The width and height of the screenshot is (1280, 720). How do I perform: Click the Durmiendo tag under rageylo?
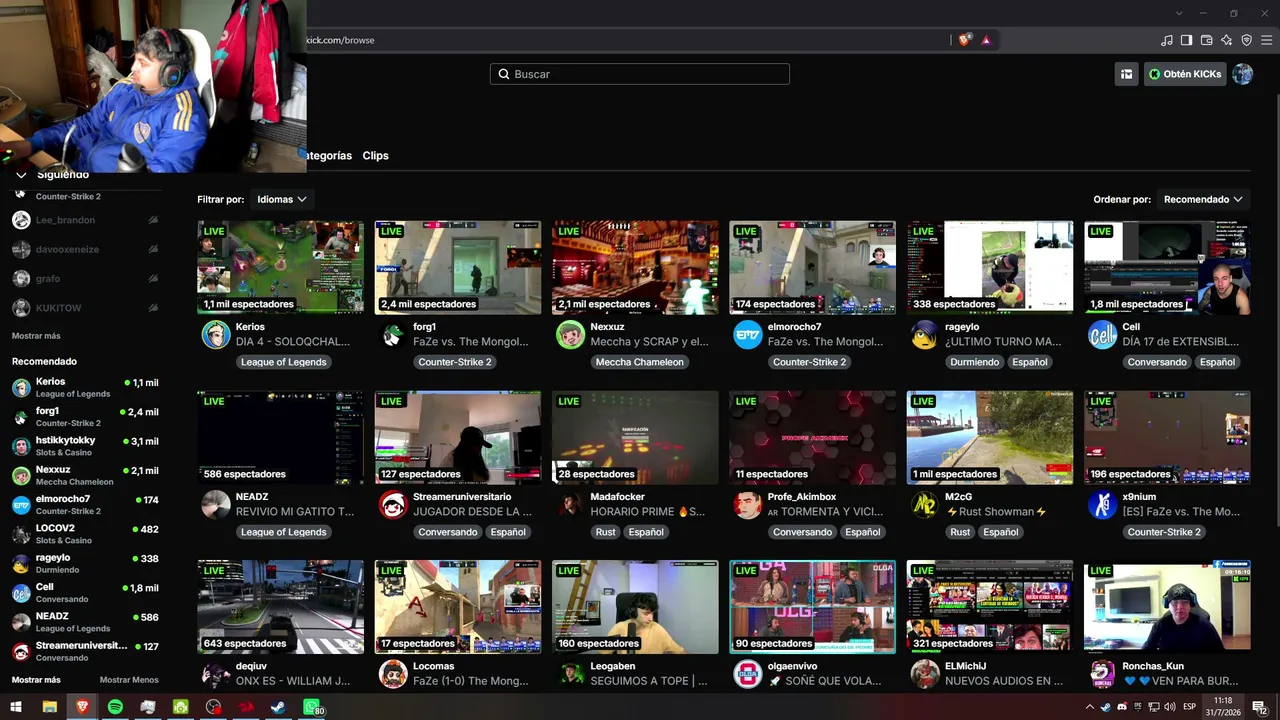coord(975,362)
